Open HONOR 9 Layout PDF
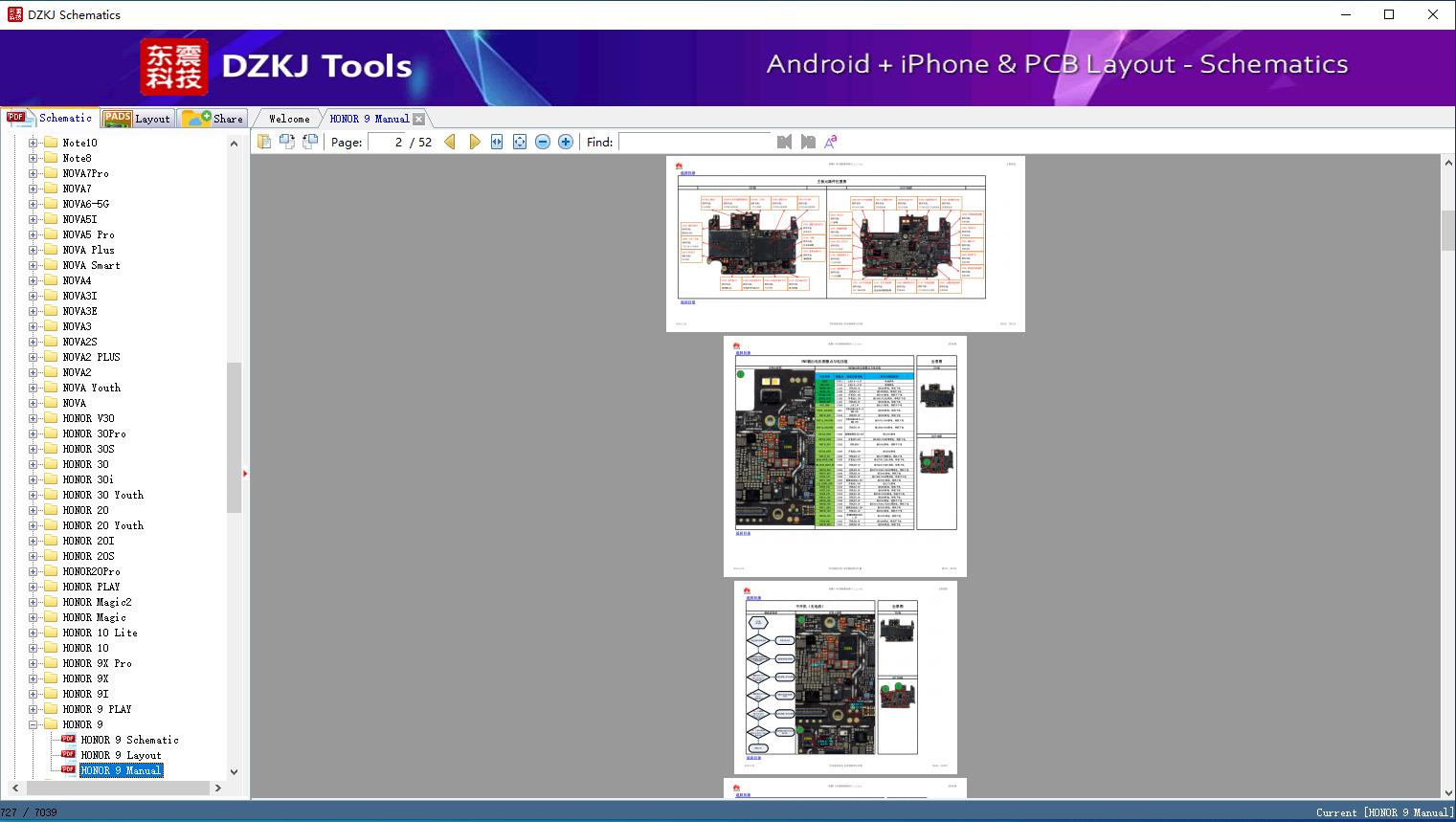This screenshot has width=1456, height=822. (x=121, y=755)
